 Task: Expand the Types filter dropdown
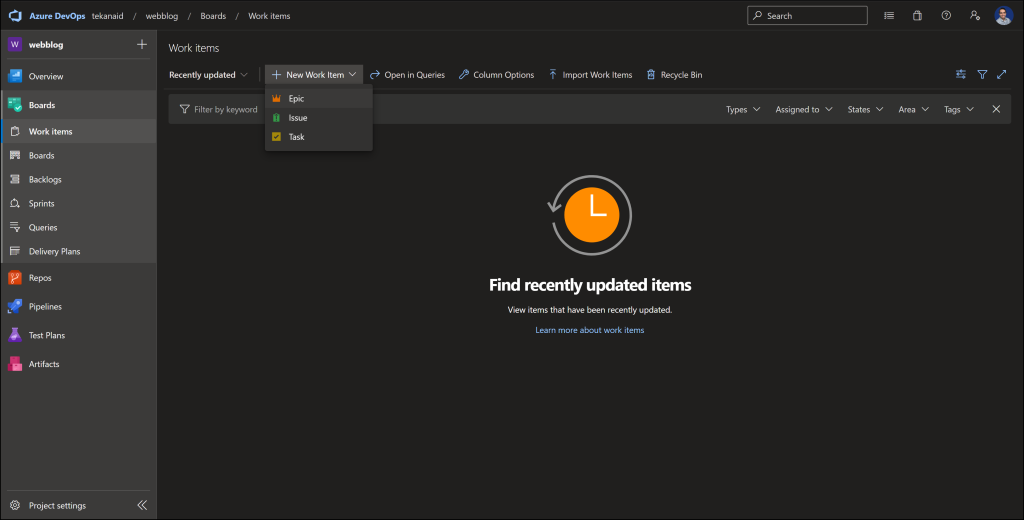tap(742, 110)
